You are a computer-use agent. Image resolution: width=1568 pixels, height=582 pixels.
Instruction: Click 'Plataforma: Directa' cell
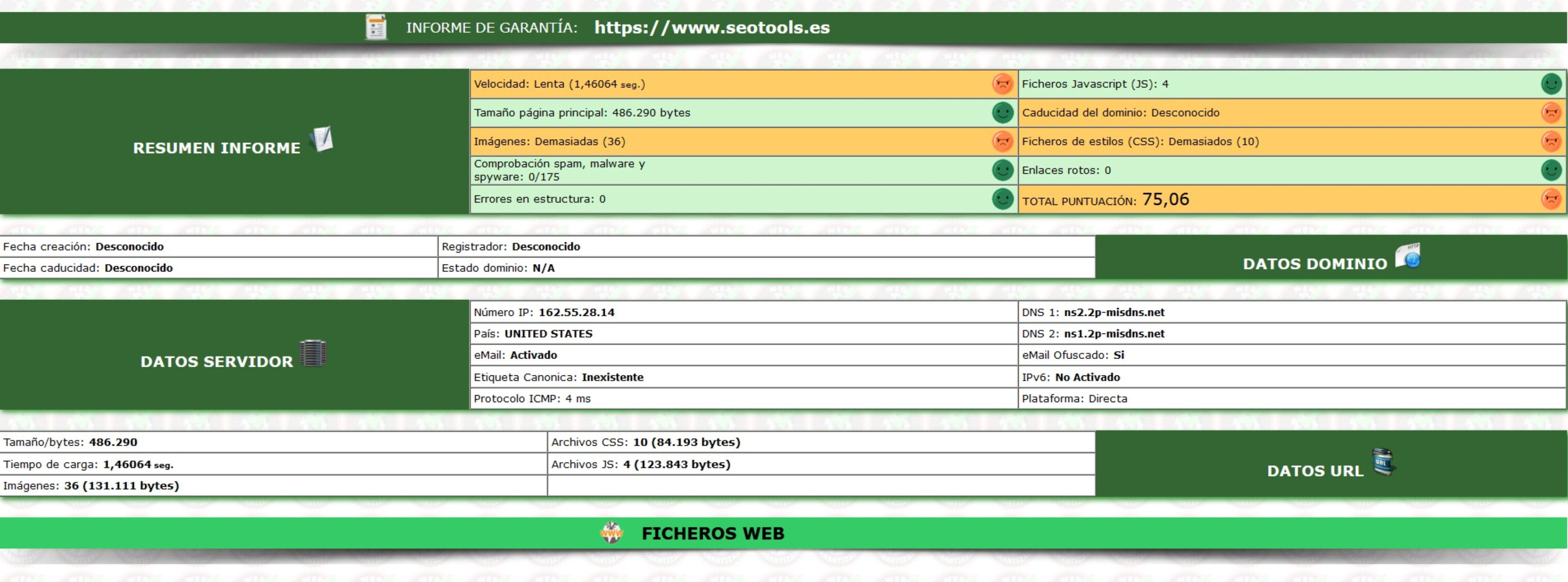[x=1292, y=399]
